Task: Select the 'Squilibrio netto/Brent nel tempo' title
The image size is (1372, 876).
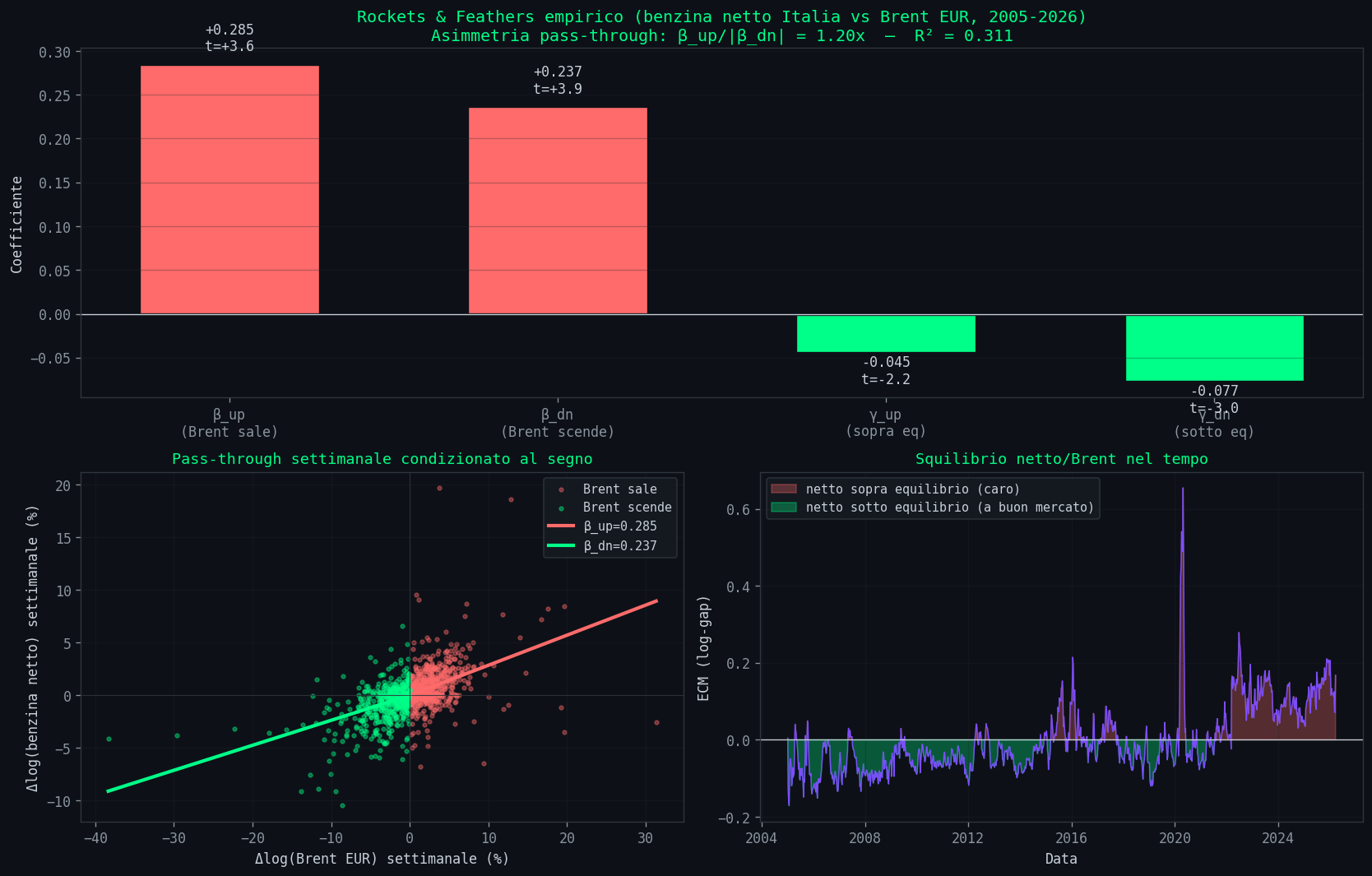Action: pyautogui.click(x=1061, y=459)
